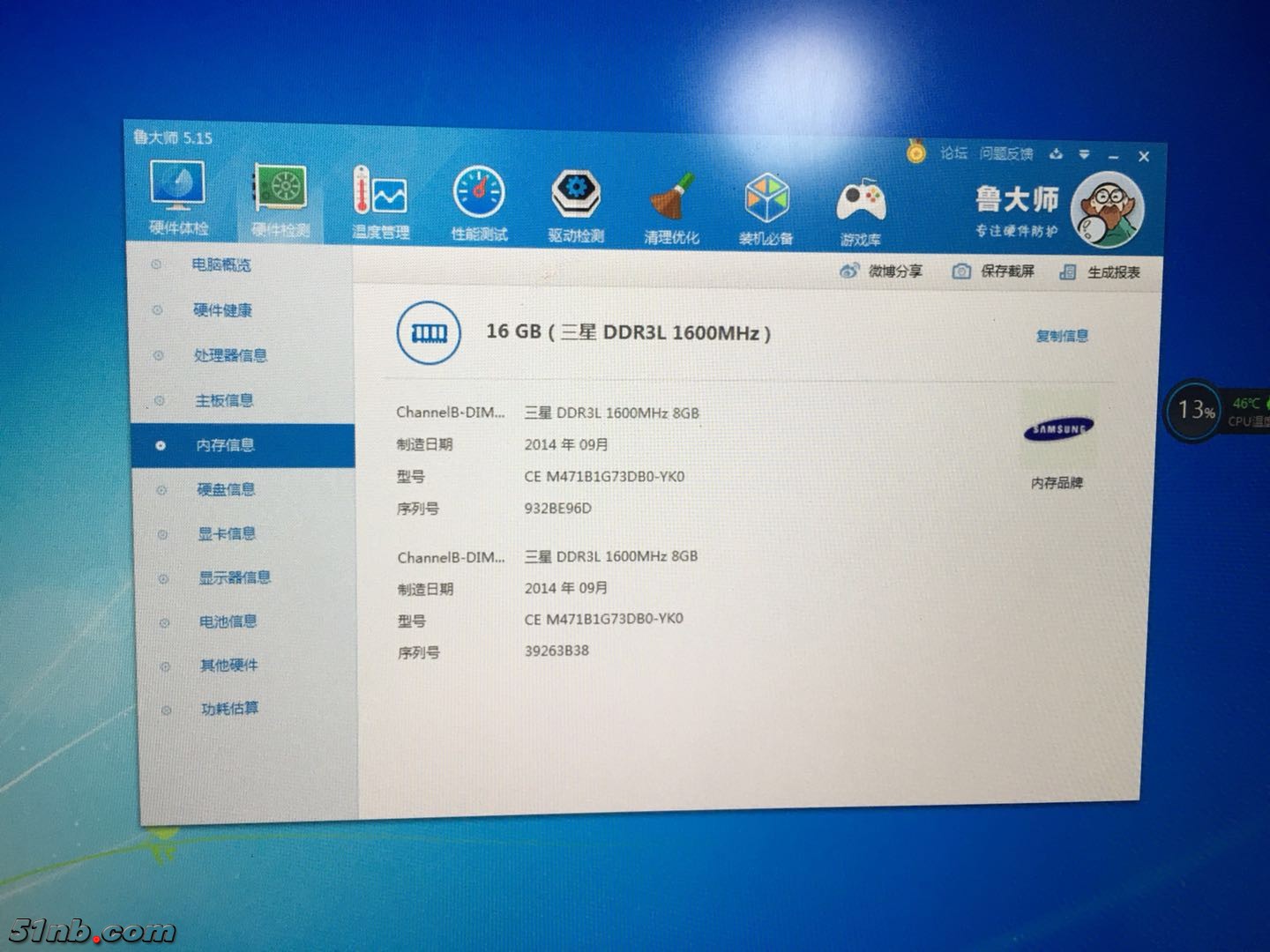This screenshot has height=952, width=1270.
Task: Open 硬件体检 hardware checkup icon
Action: coord(178,197)
